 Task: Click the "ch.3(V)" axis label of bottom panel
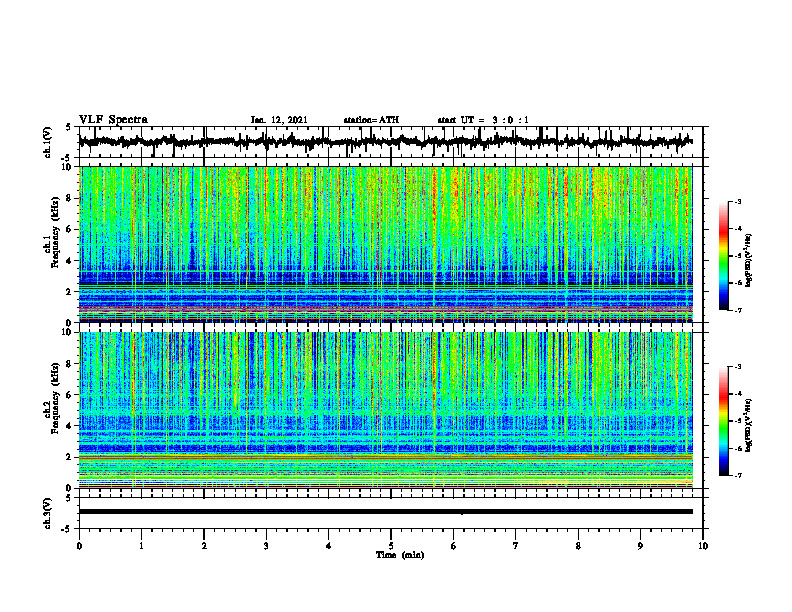48,514
